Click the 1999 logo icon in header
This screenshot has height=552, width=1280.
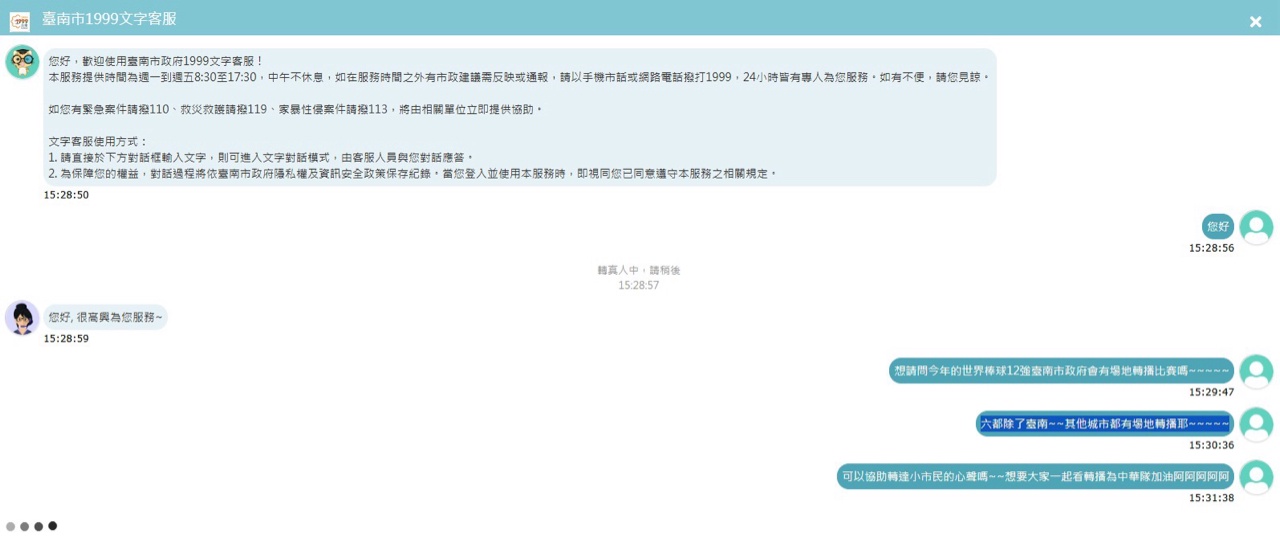20,21
